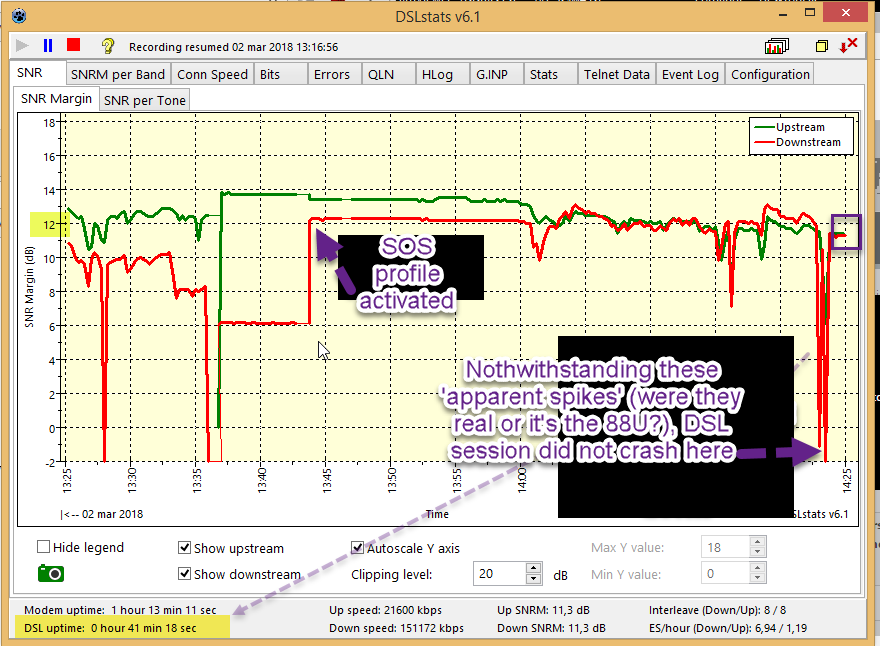Viewport: 880px width, 646px height.
Task: Open the Conn Speed tab
Action: point(212,75)
